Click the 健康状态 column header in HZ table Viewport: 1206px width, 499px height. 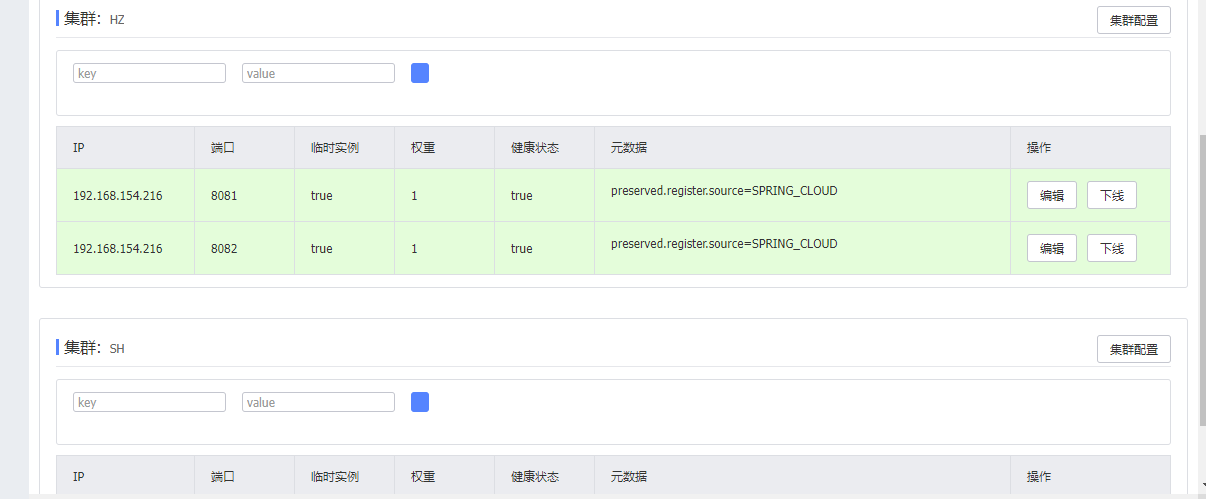[535, 148]
